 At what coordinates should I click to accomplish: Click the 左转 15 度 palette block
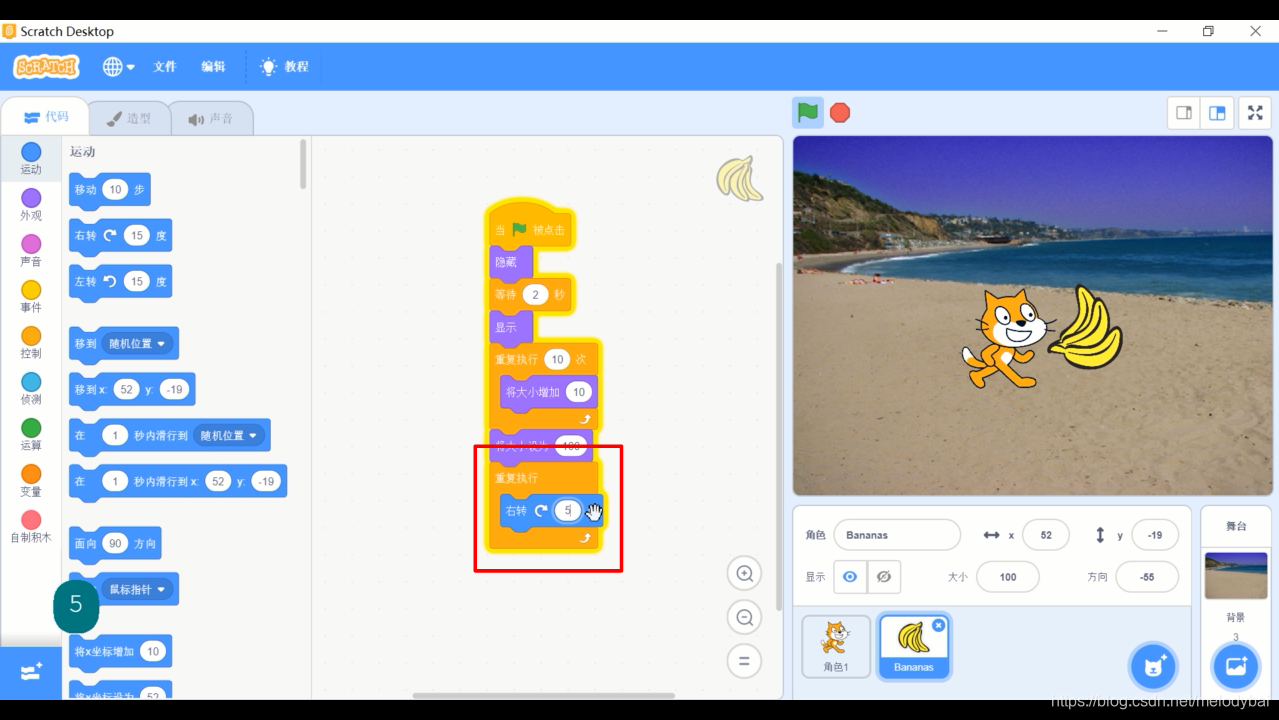pos(120,281)
